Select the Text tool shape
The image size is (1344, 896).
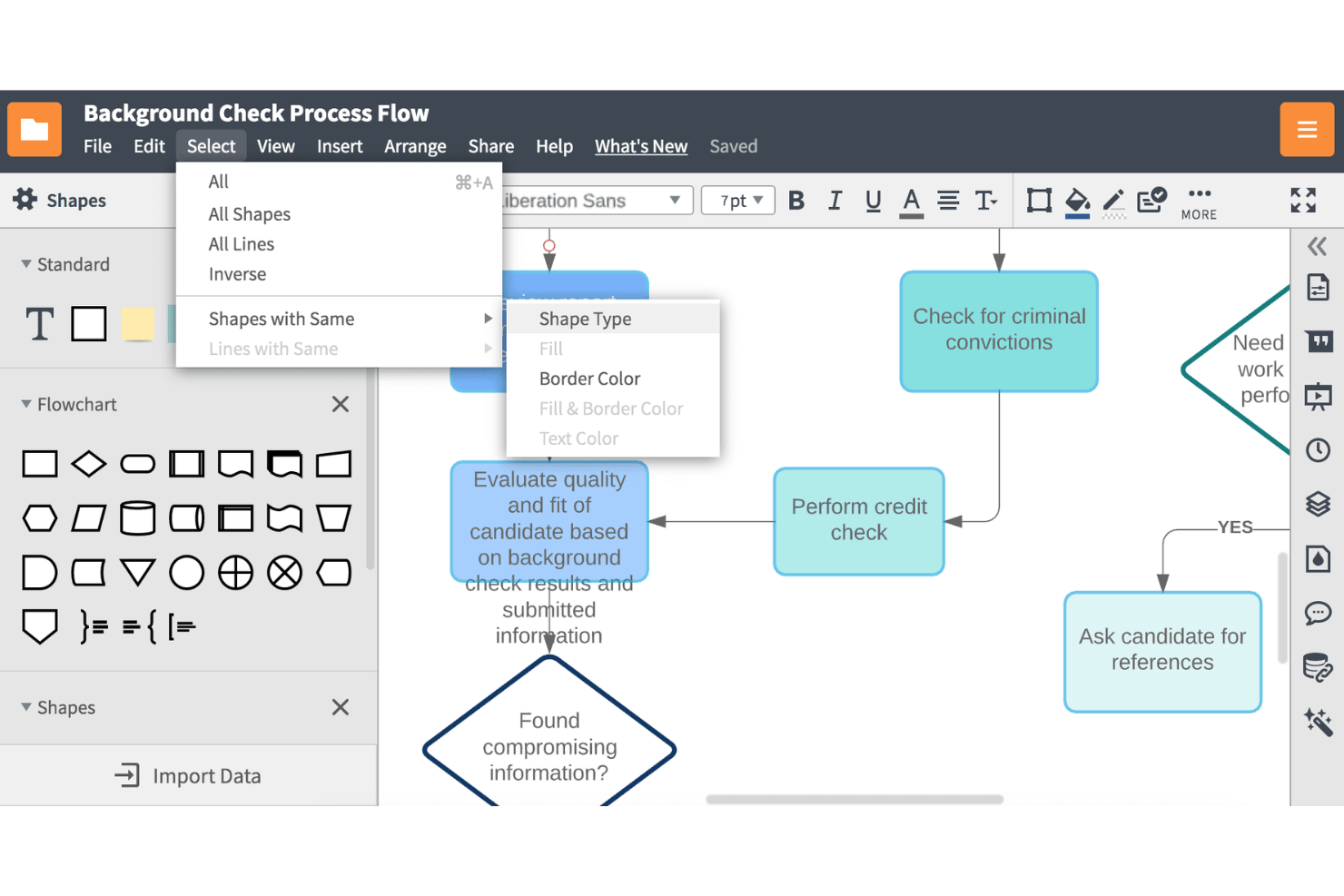point(39,324)
